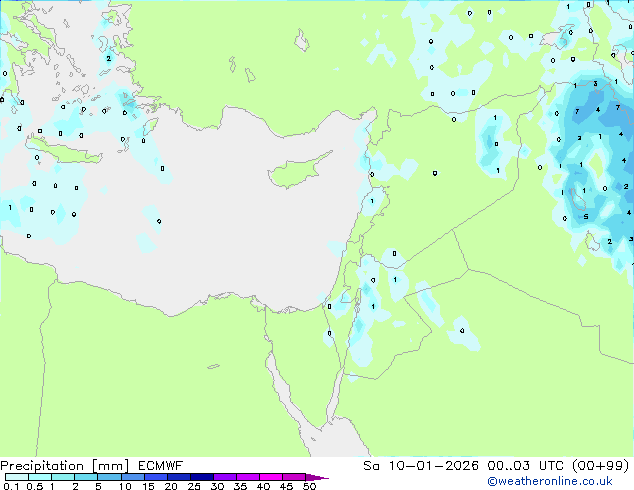Click the '45' legend scale number
The width and height of the screenshot is (634, 490).
pos(286,486)
